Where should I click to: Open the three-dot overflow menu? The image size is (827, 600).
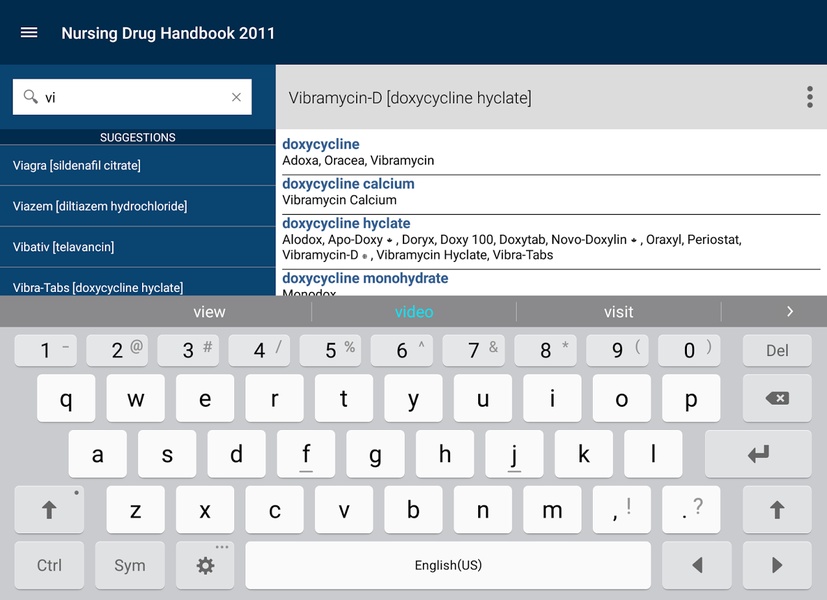(810, 97)
